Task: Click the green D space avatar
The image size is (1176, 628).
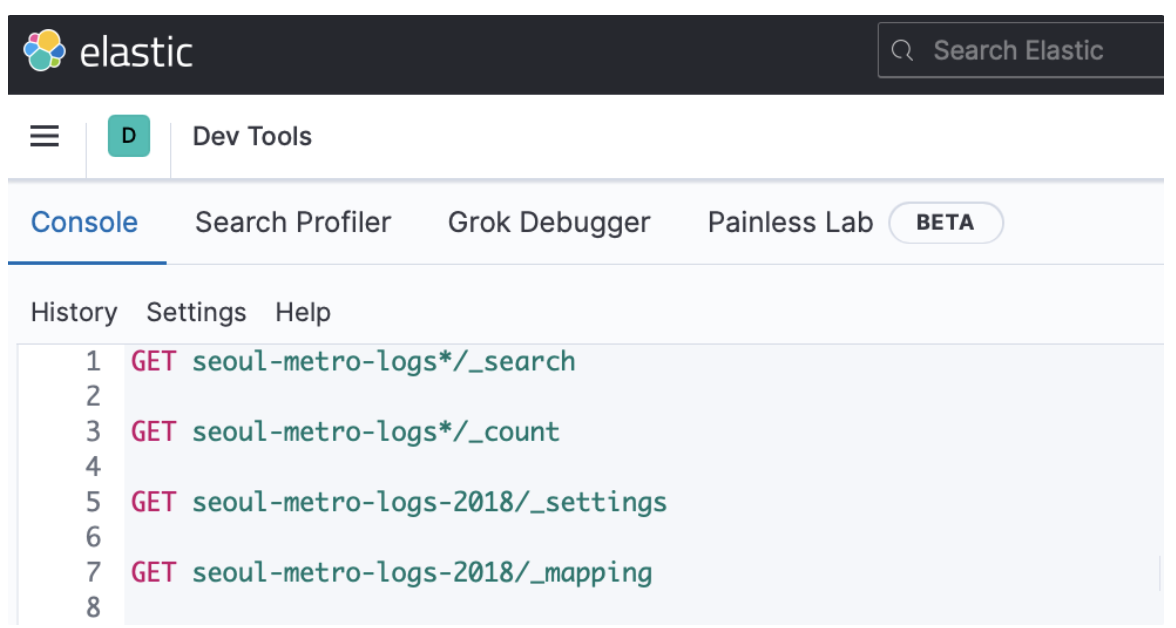Action: (x=129, y=136)
